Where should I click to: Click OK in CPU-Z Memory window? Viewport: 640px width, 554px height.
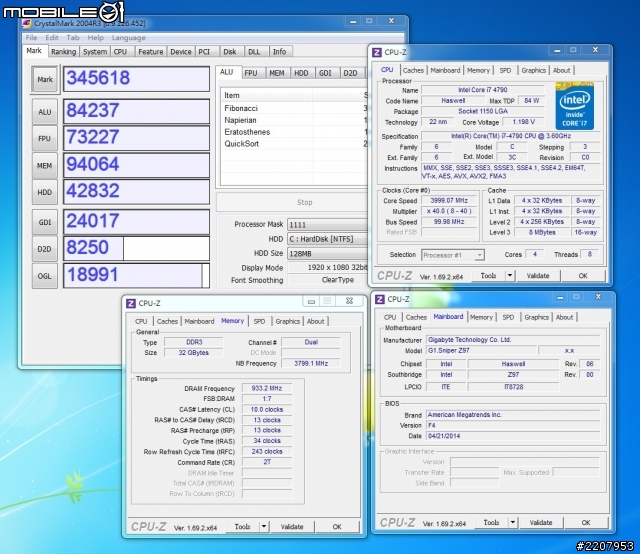(337, 527)
